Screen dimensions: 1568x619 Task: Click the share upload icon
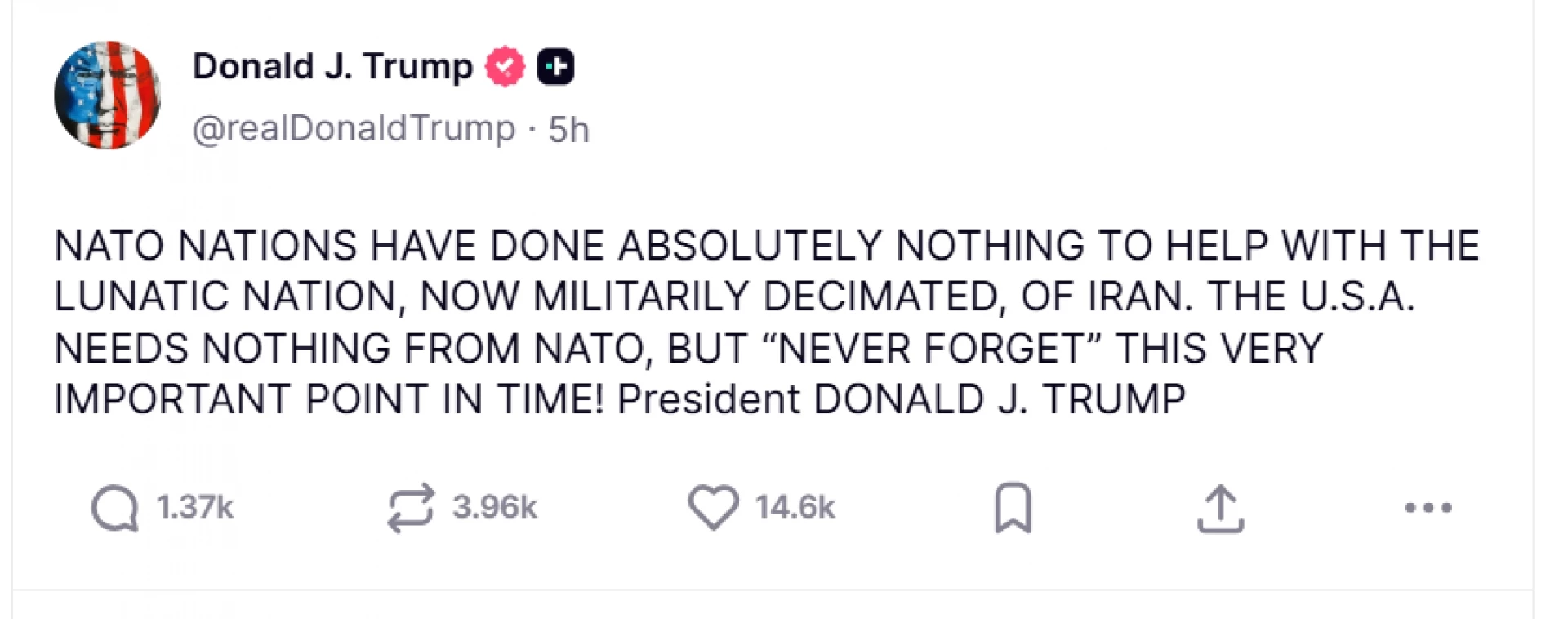click(1220, 508)
